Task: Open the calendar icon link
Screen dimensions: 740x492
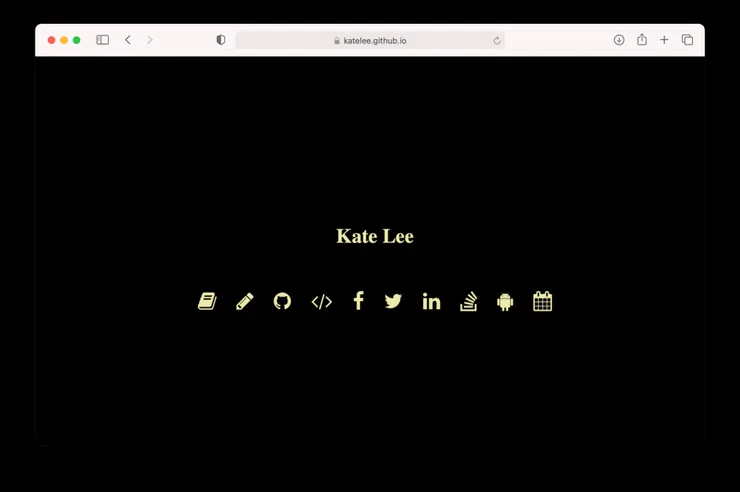Action: click(x=542, y=301)
